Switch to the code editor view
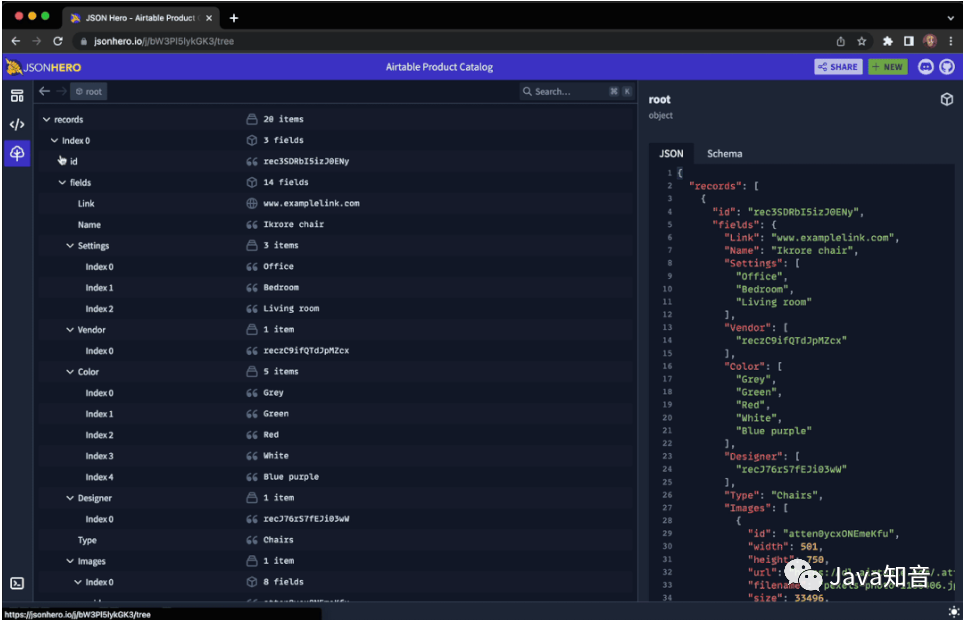963x620 pixels. [17, 125]
